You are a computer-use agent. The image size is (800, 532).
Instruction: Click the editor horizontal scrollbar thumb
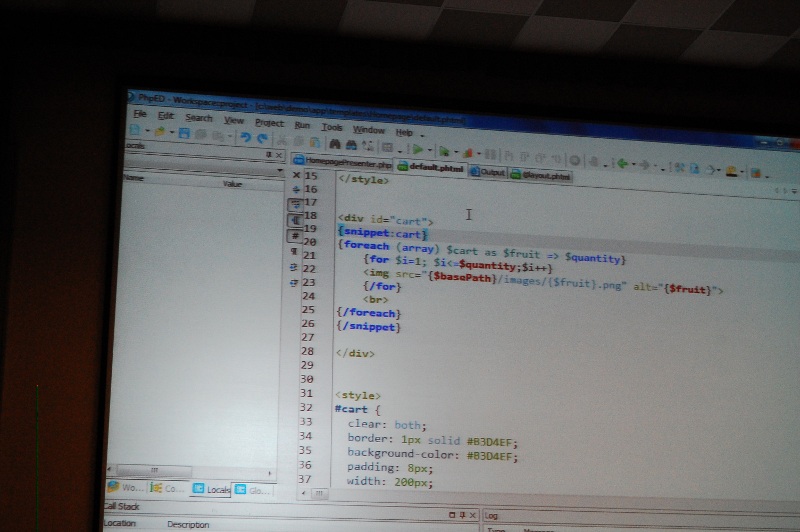tap(319, 493)
